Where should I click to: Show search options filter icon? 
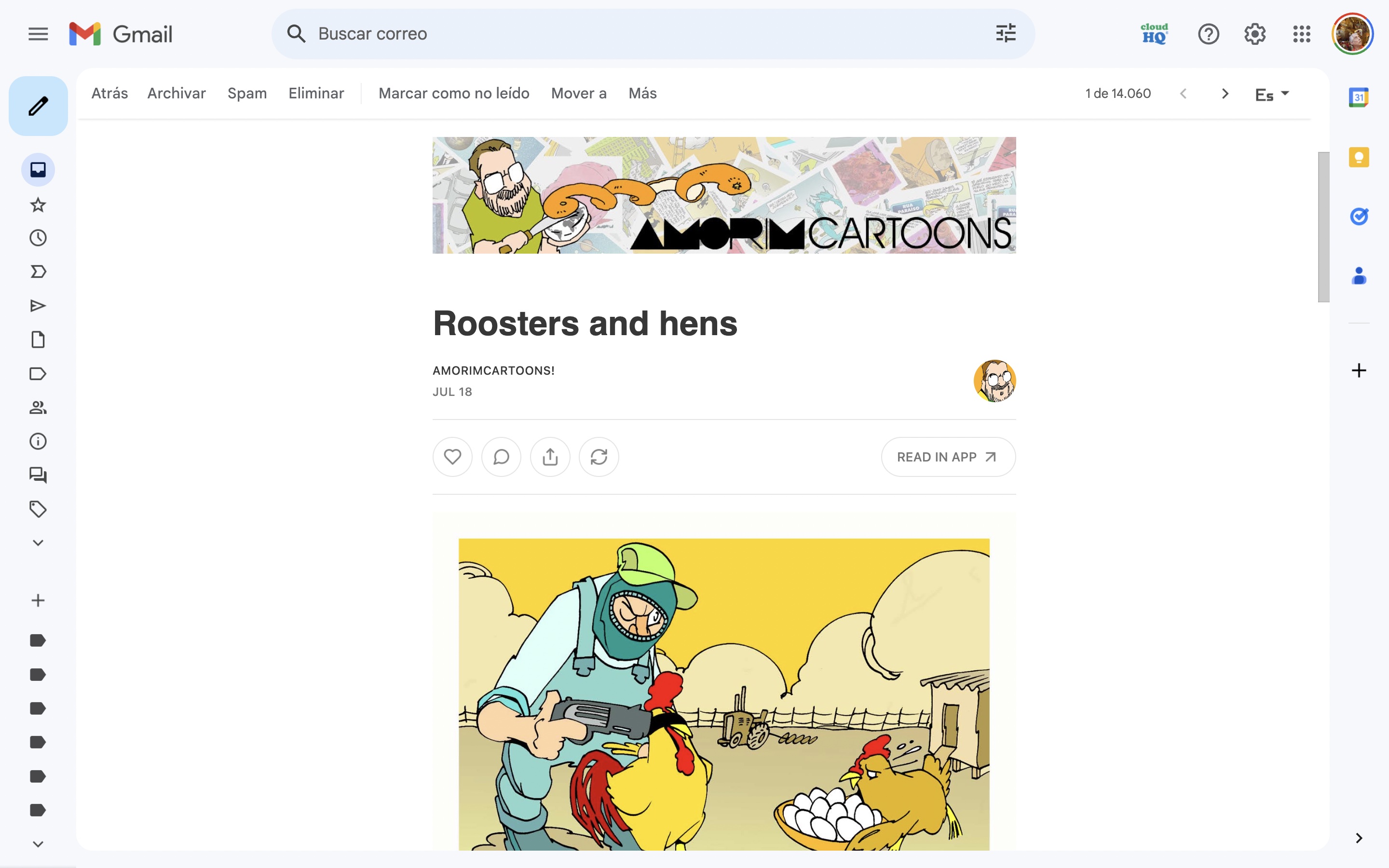1006,34
